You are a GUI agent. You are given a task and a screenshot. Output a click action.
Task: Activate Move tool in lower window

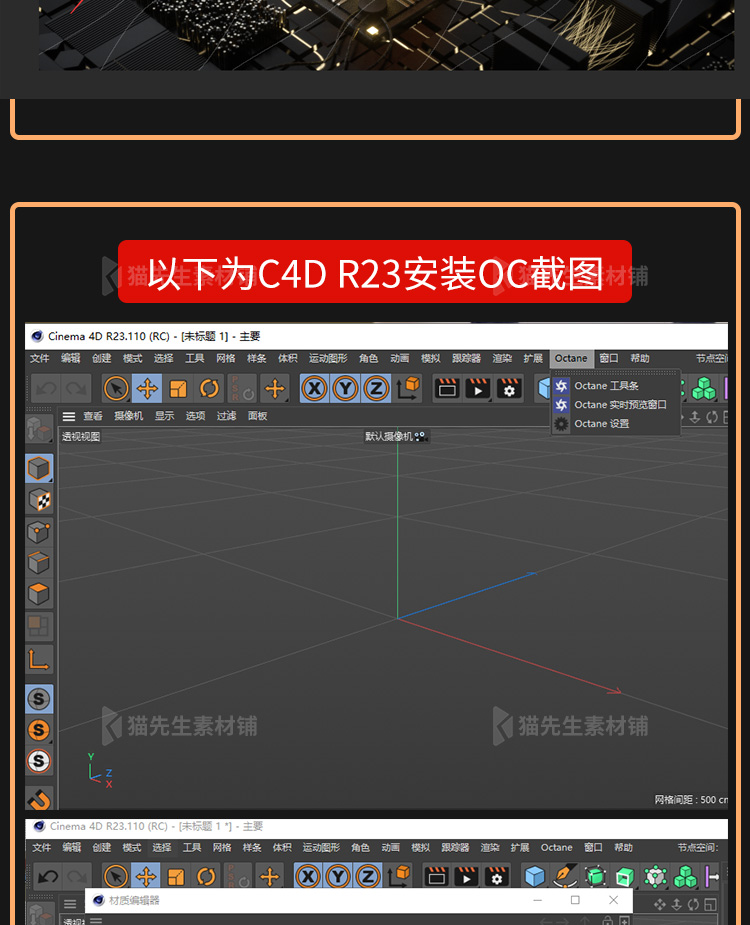[146, 877]
